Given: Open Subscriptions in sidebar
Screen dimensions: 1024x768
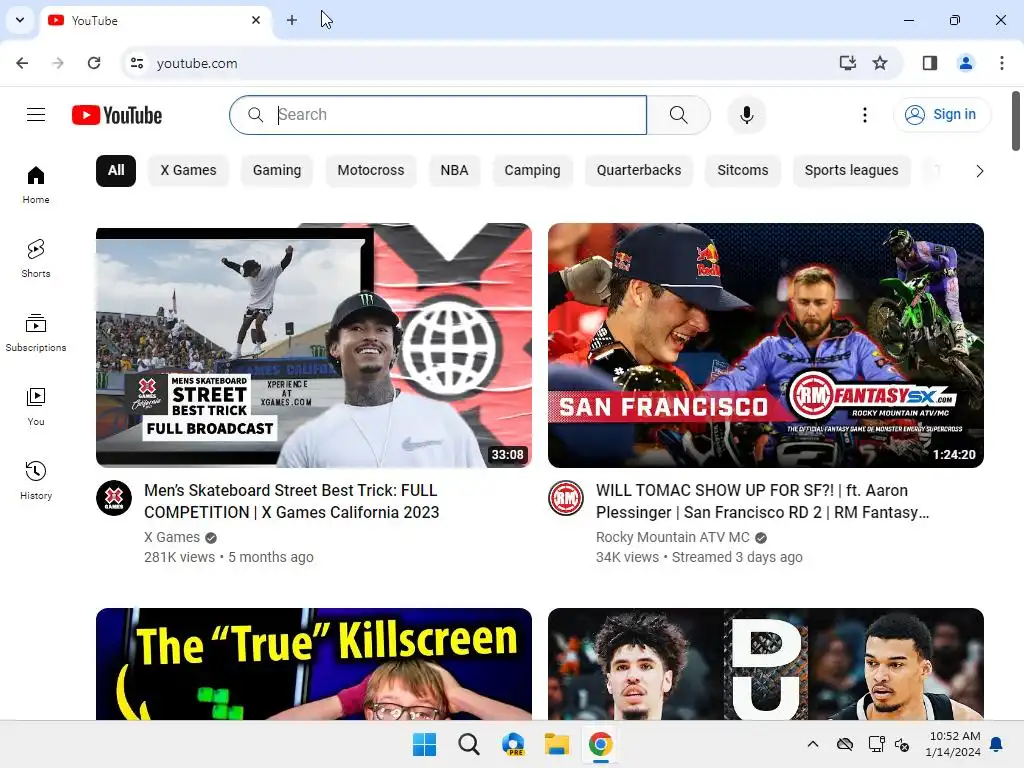Looking at the screenshot, I should click(36, 332).
